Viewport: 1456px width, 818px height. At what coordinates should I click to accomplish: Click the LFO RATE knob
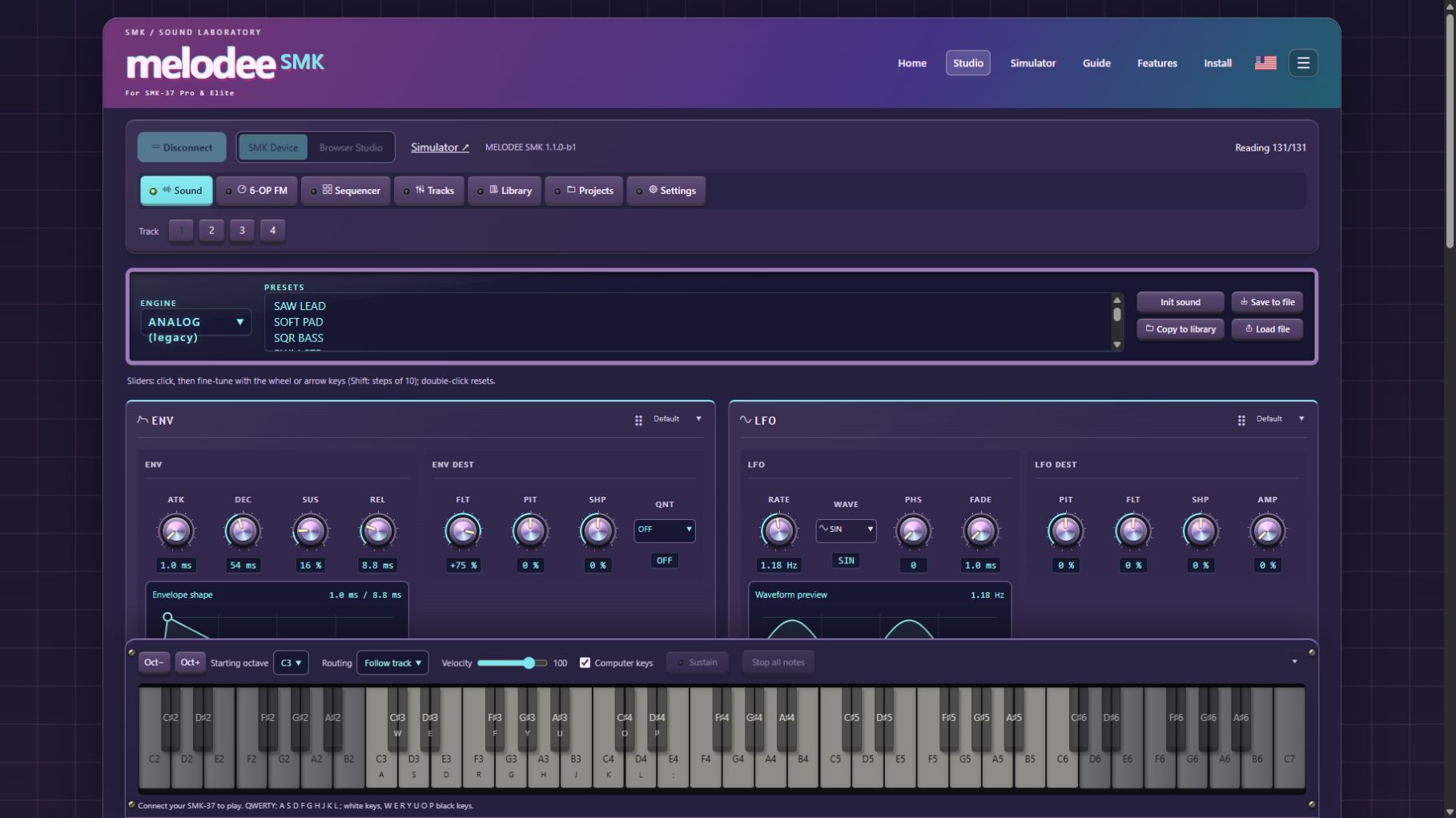(x=778, y=530)
